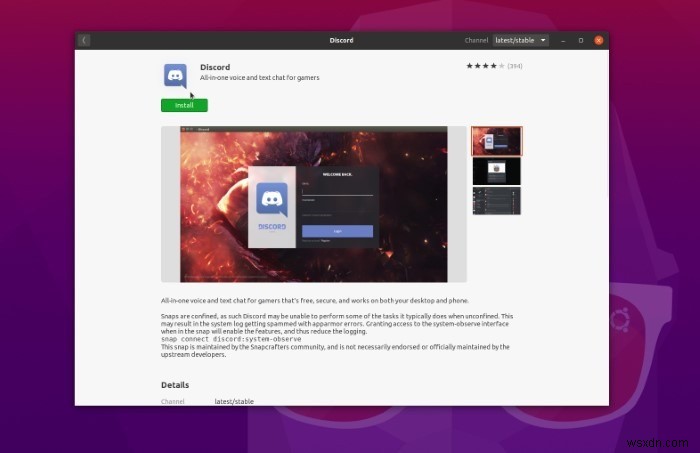Select the third screenshot thumbnail

(496, 201)
